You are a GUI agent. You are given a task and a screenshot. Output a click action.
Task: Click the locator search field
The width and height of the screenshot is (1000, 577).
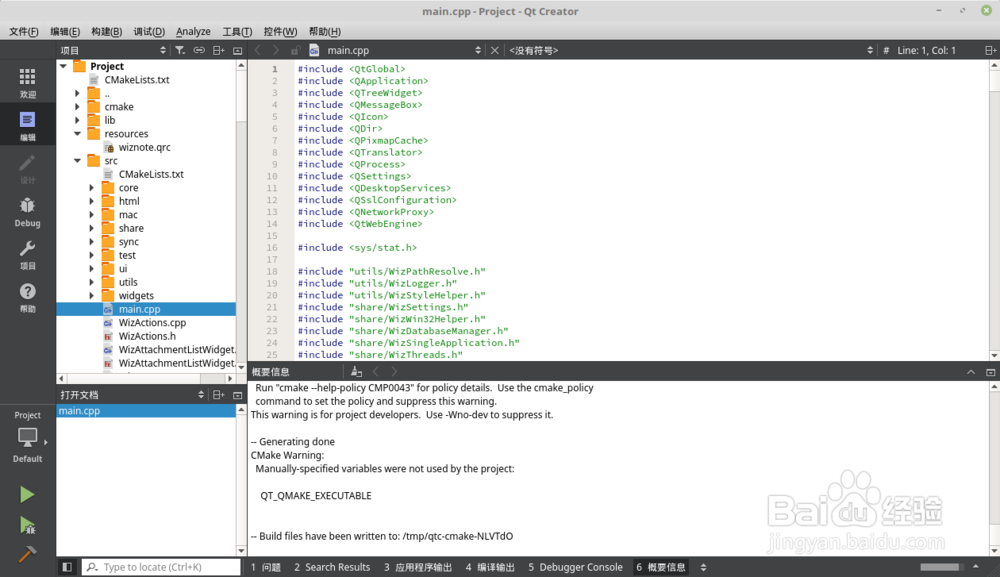(161, 567)
